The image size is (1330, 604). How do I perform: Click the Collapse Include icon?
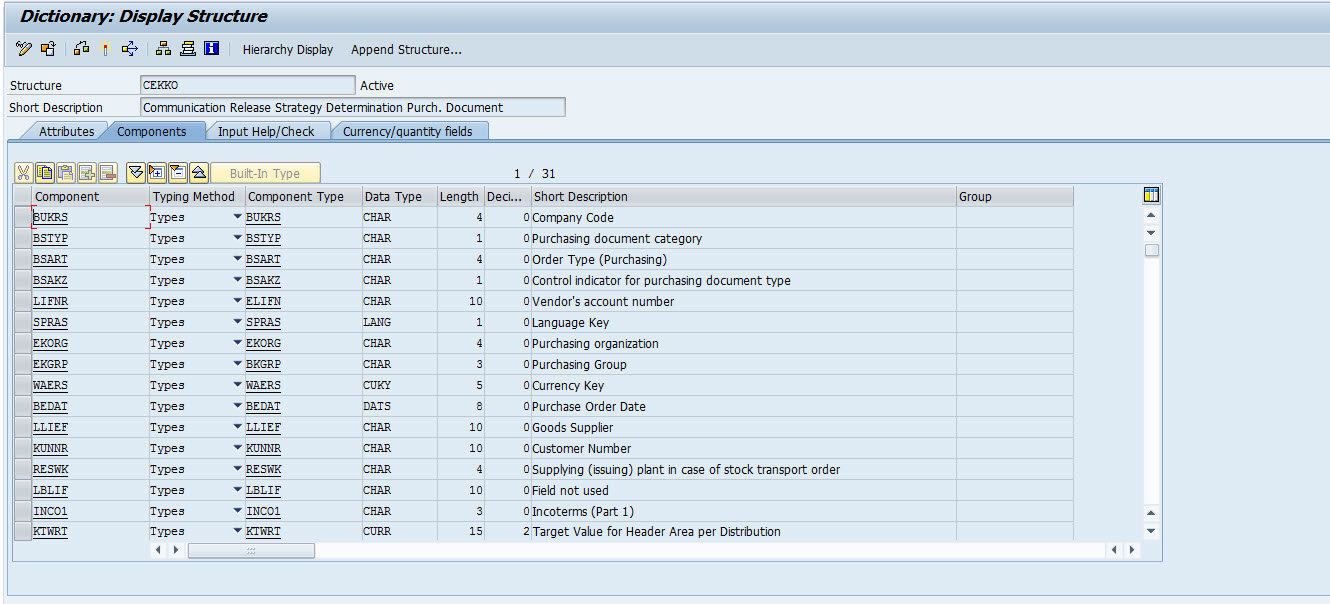[178, 172]
